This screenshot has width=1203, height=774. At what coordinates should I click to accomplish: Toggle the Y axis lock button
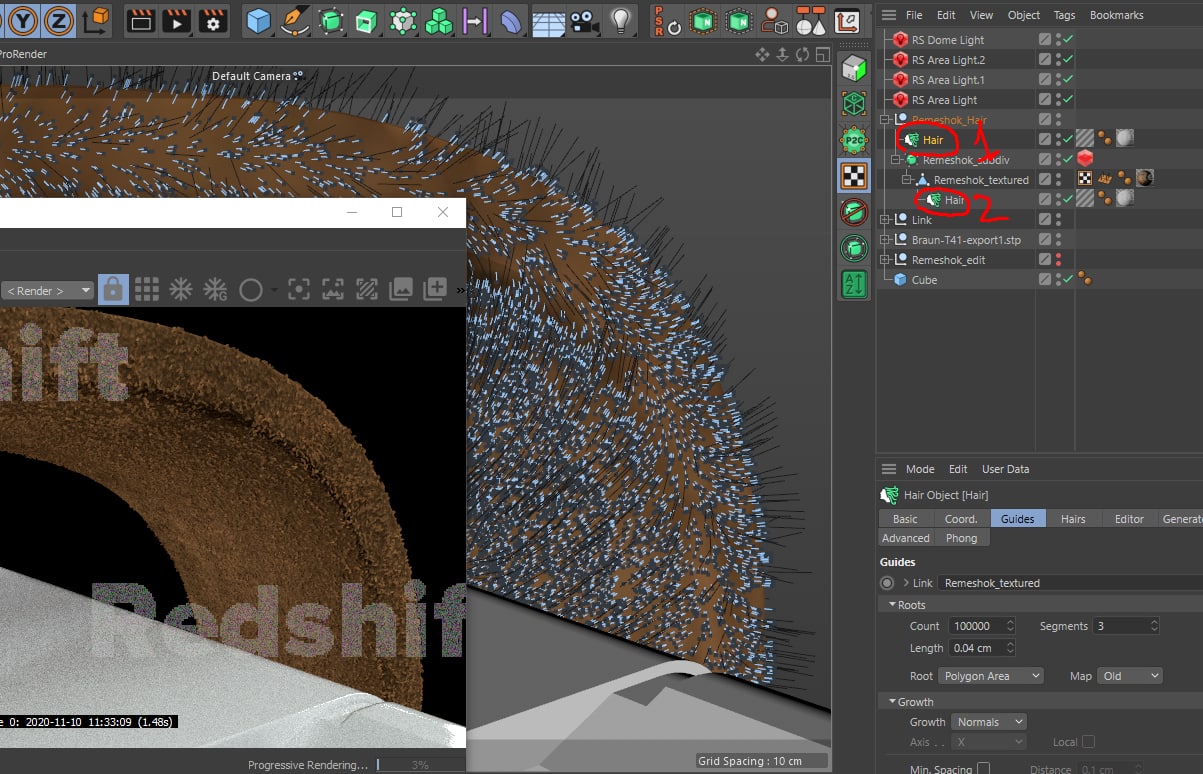21,19
